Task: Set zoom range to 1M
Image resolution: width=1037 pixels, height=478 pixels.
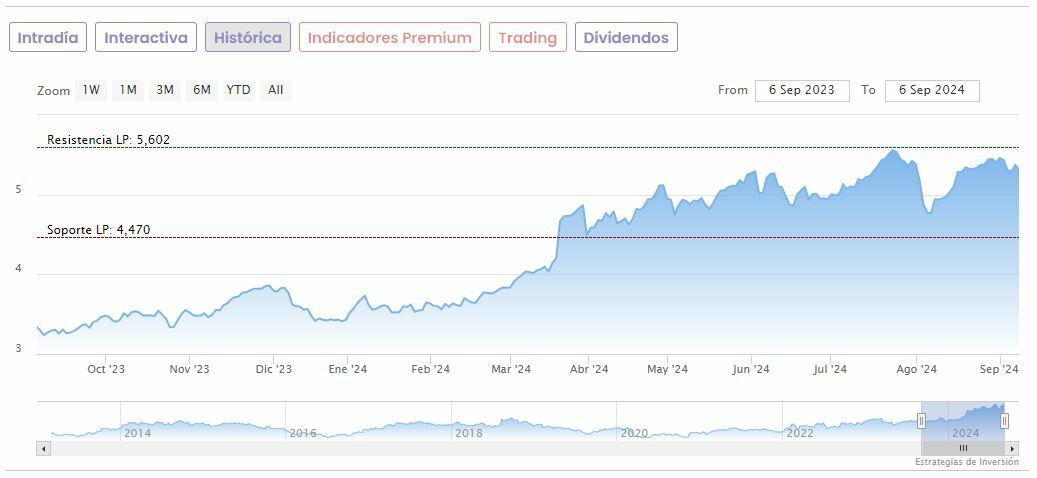Action: pos(128,90)
